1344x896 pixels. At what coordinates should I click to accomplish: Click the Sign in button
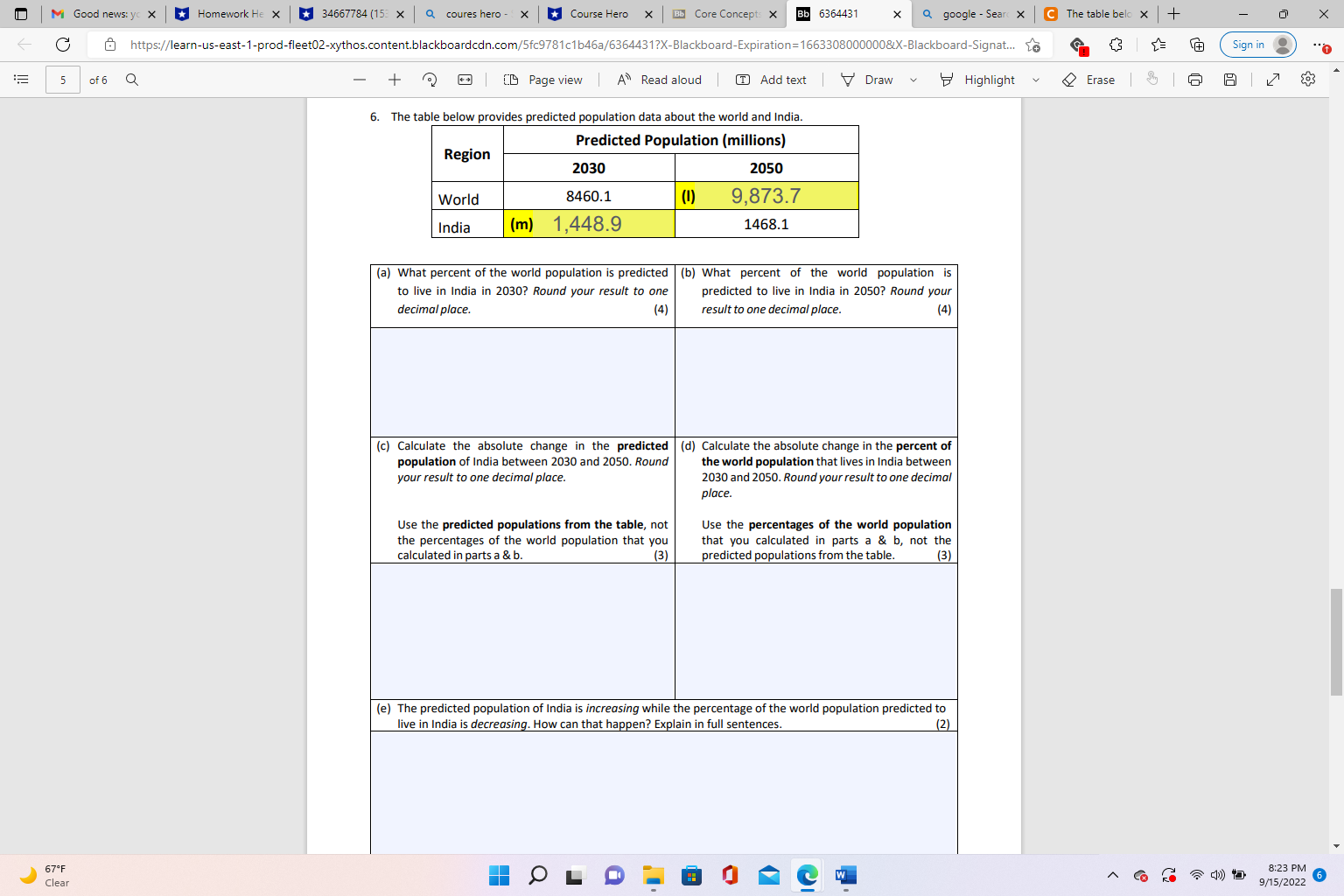pos(1256,44)
